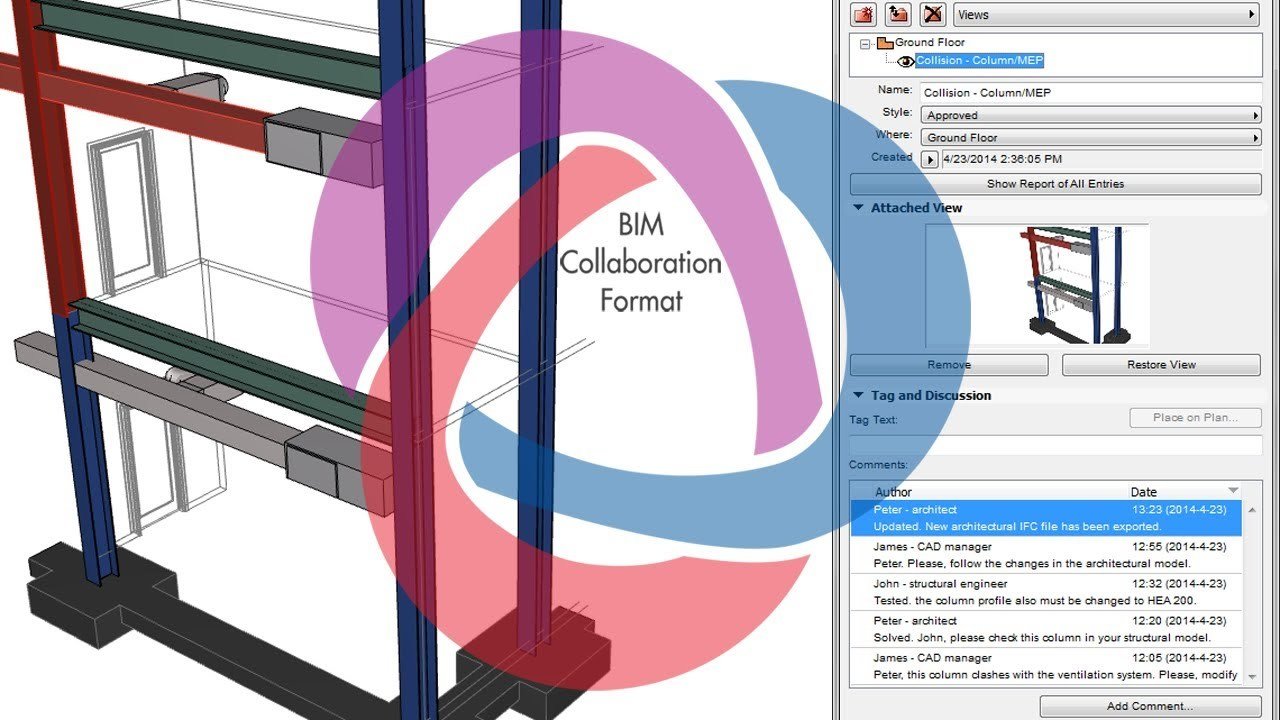Click the Created date value 4/23/2014
Image resolution: width=1280 pixels, height=720 pixels.
1002,159
